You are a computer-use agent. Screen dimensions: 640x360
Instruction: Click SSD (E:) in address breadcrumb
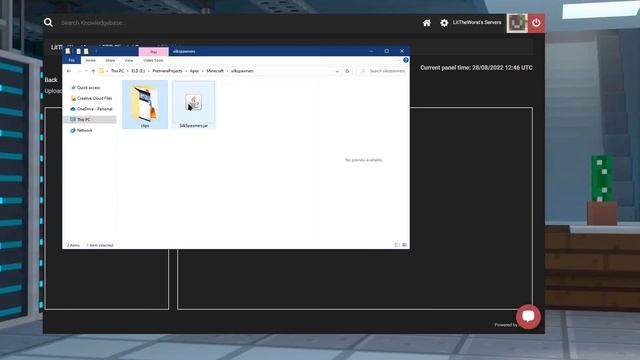tap(138, 71)
